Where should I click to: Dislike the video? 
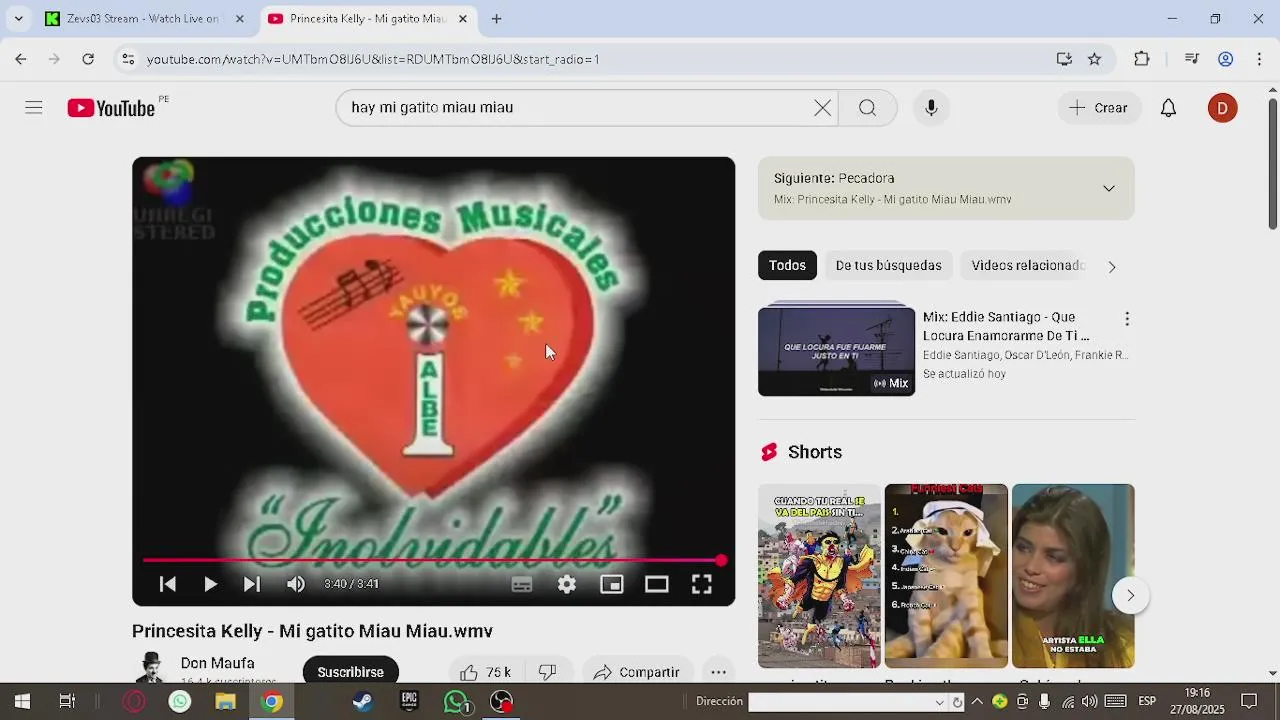pyautogui.click(x=547, y=671)
